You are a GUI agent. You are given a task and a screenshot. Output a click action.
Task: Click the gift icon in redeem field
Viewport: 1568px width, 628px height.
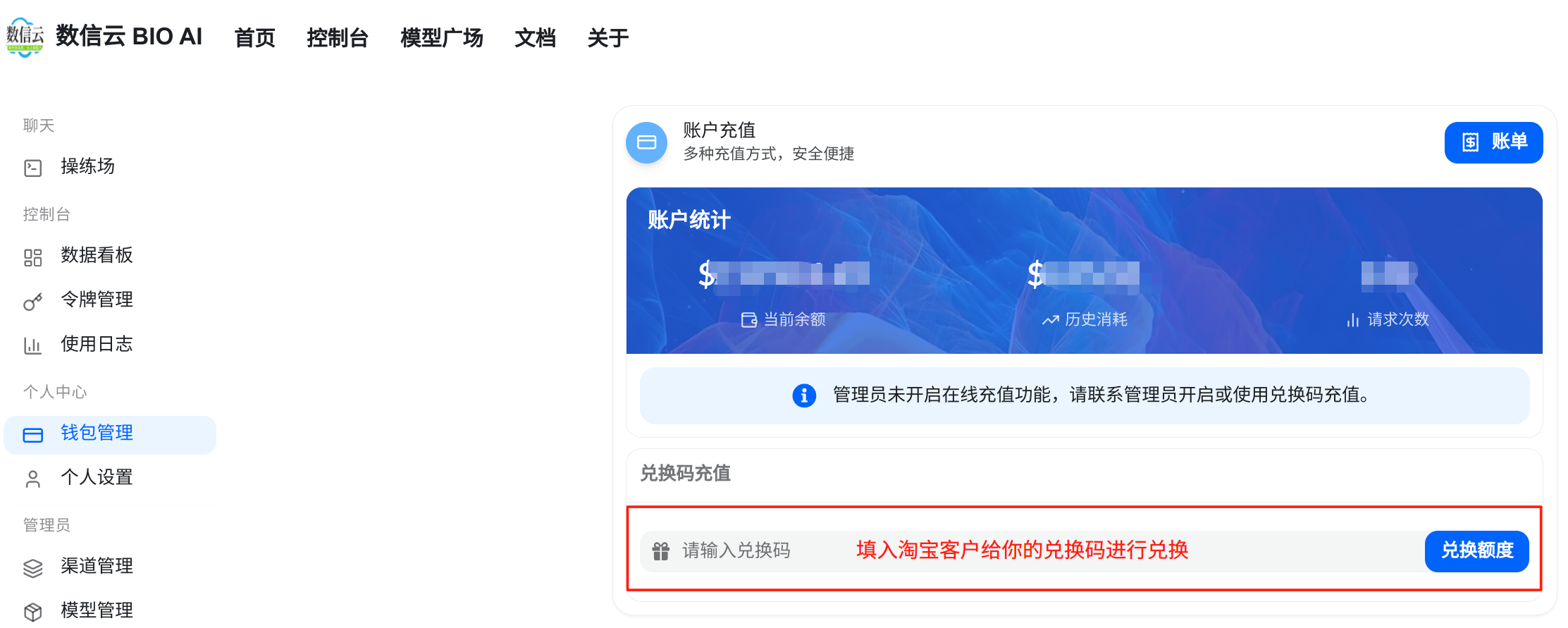(660, 551)
